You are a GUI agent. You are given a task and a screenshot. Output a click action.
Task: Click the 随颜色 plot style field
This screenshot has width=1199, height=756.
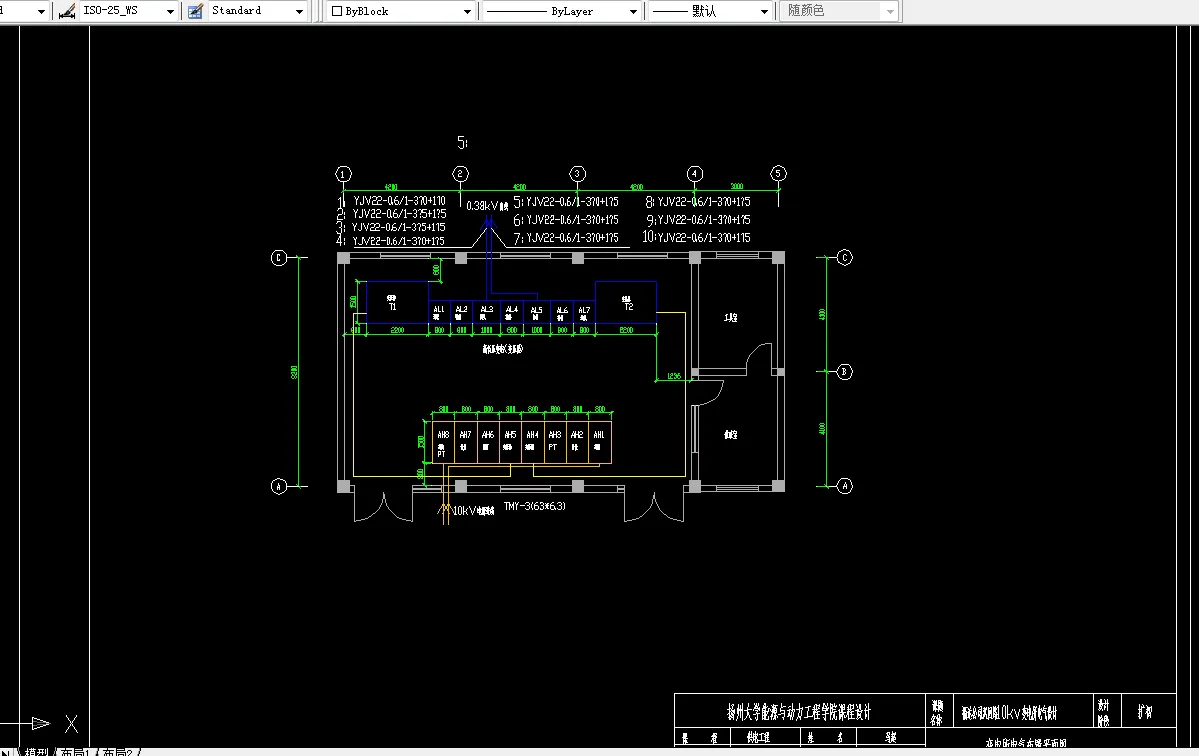(838, 11)
